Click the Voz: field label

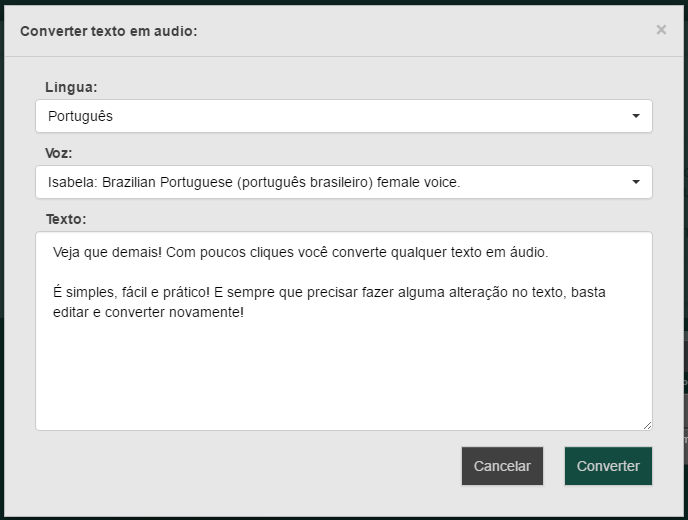click(58, 153)
